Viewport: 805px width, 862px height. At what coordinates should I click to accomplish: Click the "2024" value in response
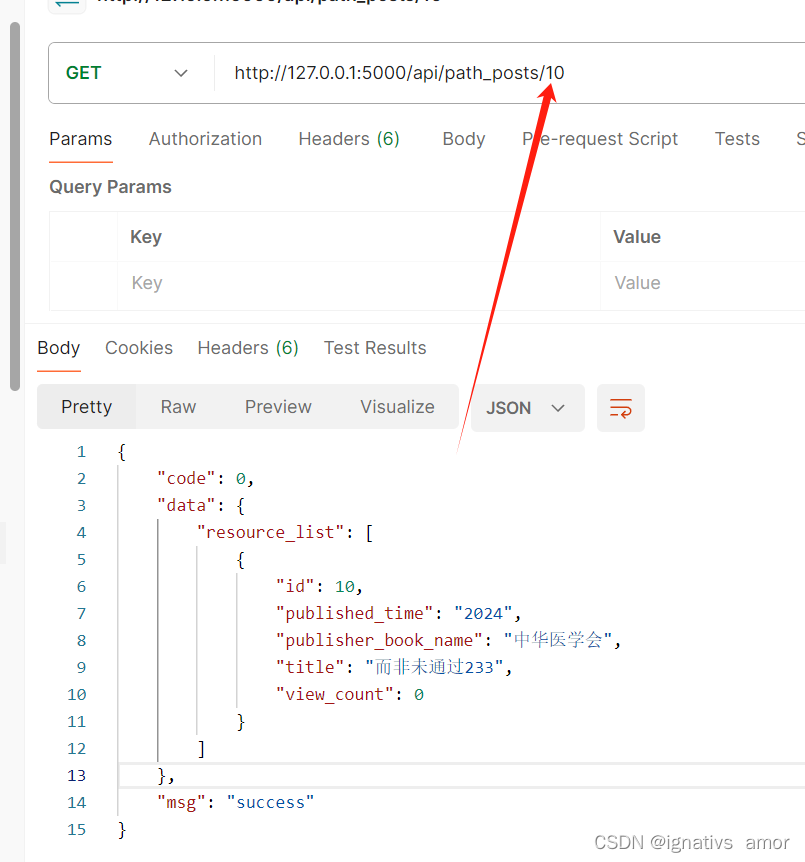(x=483, y=613)
